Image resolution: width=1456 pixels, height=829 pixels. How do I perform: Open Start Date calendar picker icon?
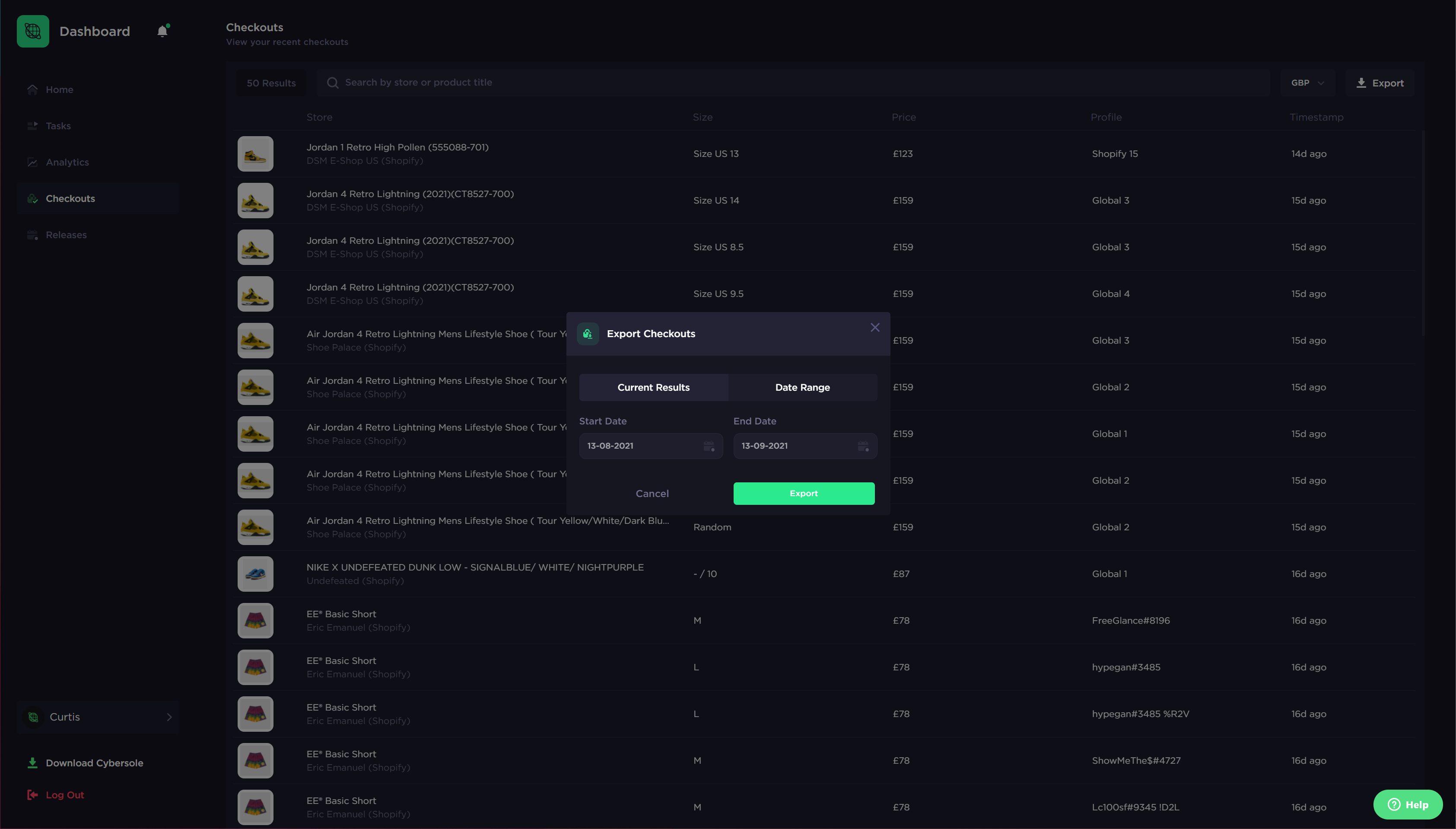709,446
